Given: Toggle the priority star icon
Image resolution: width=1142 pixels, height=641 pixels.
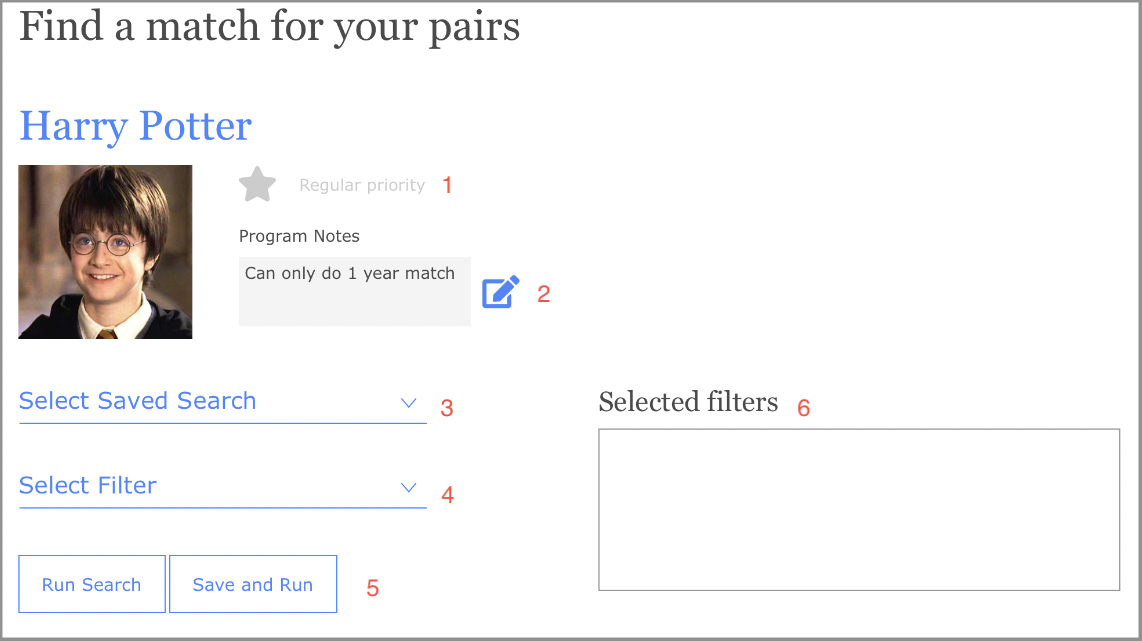Looking at the screenshot, I should coord(257,185).
